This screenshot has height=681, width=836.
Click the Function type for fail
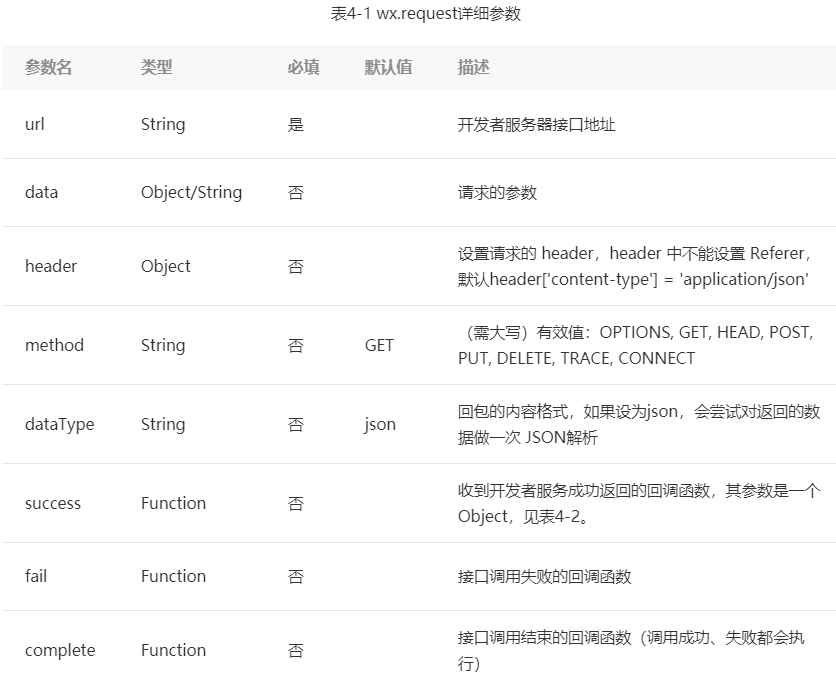click(x=173, y=577)
